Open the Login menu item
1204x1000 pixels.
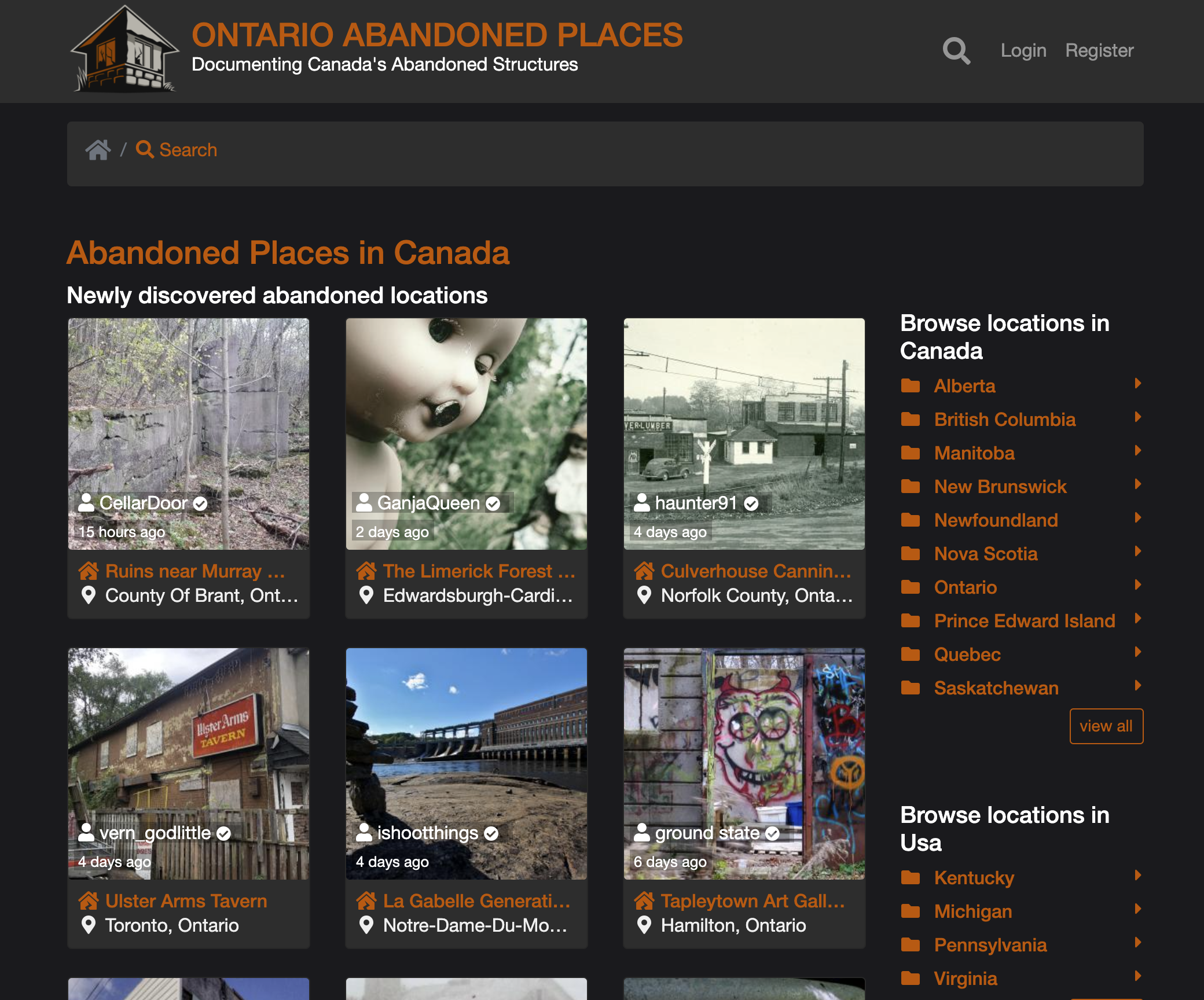tap(1023, 50)
